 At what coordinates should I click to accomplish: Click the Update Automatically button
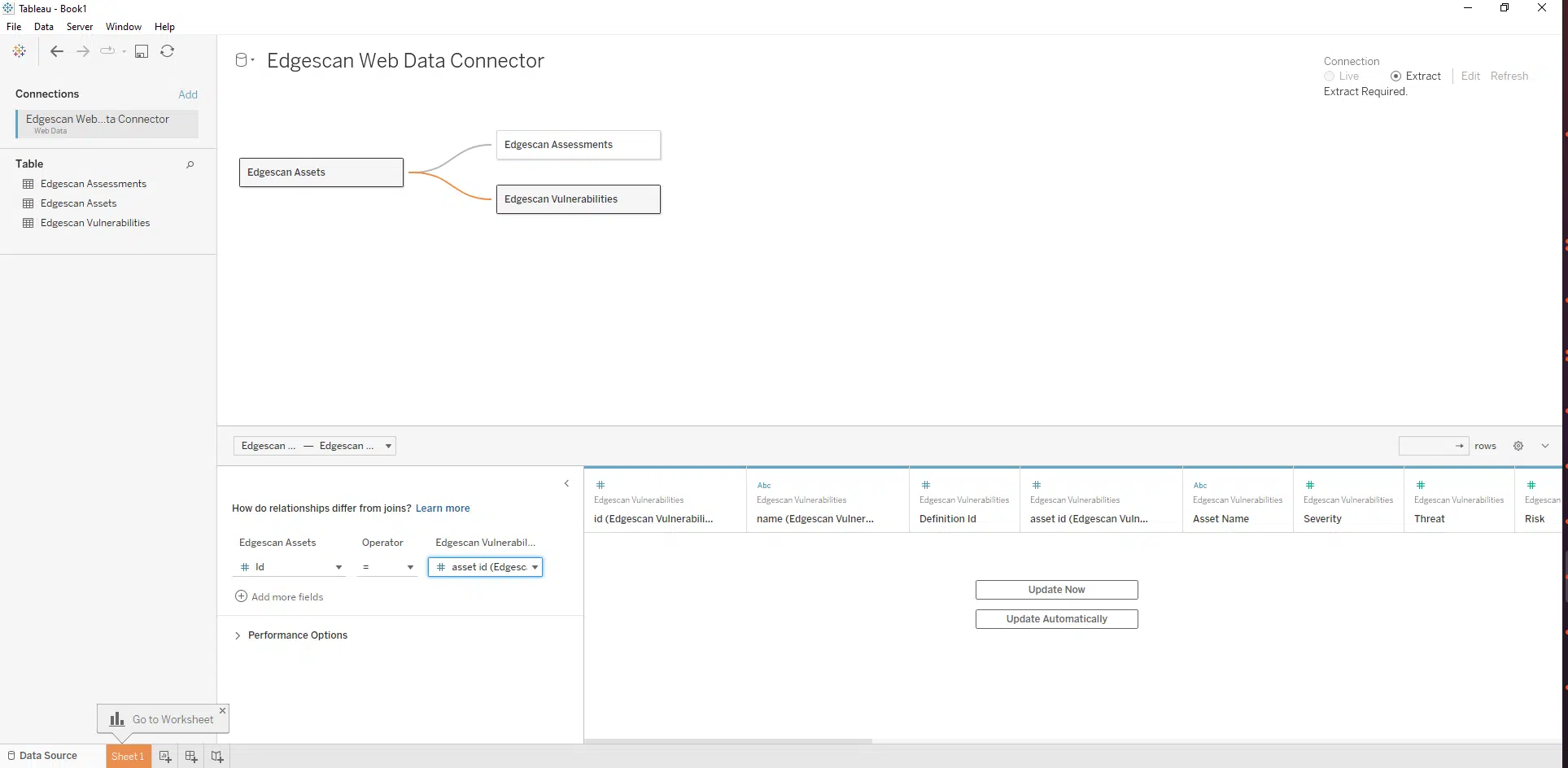(1057, 619)
